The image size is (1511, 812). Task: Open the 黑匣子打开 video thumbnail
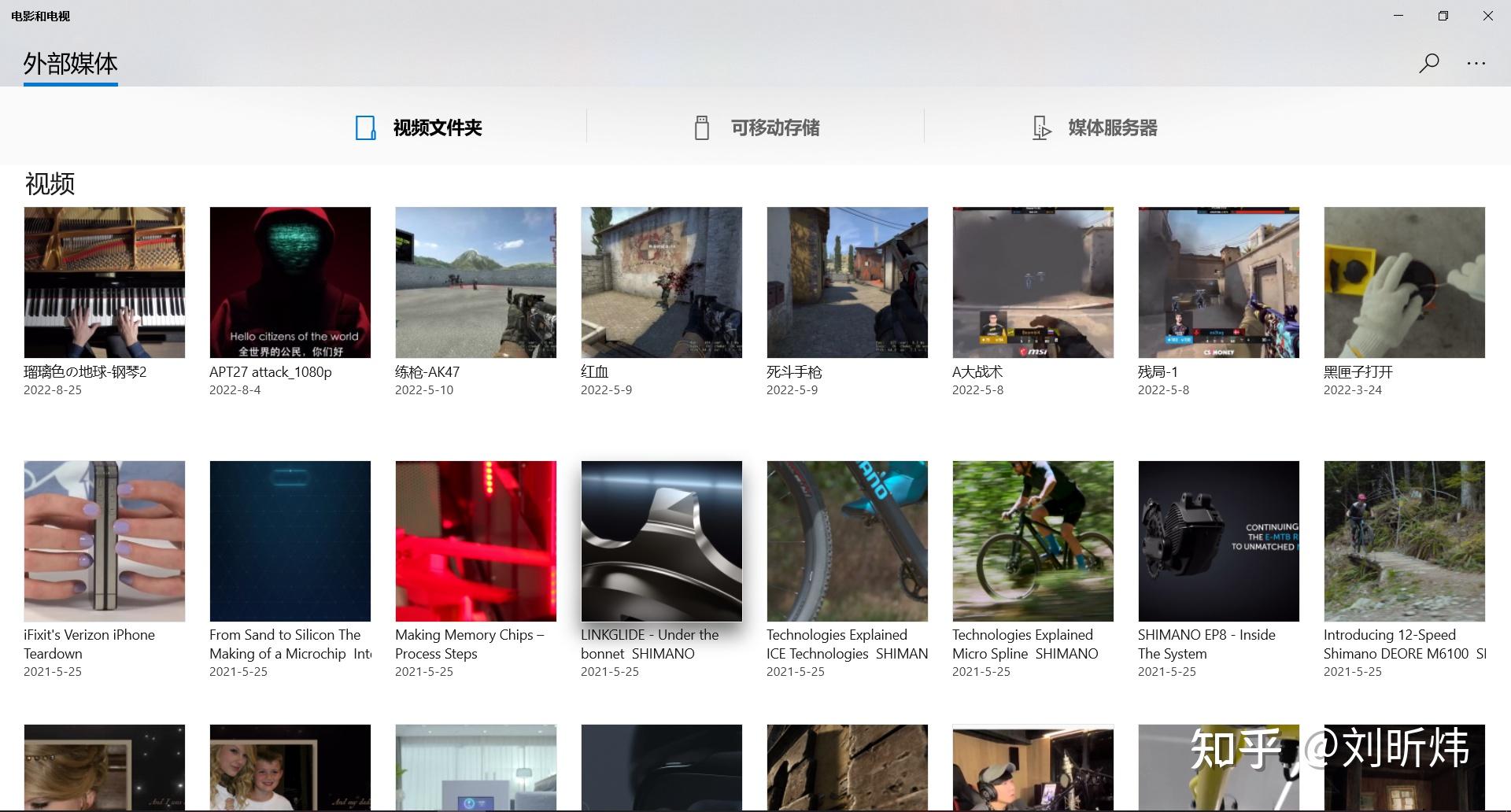pos(1405,282)
